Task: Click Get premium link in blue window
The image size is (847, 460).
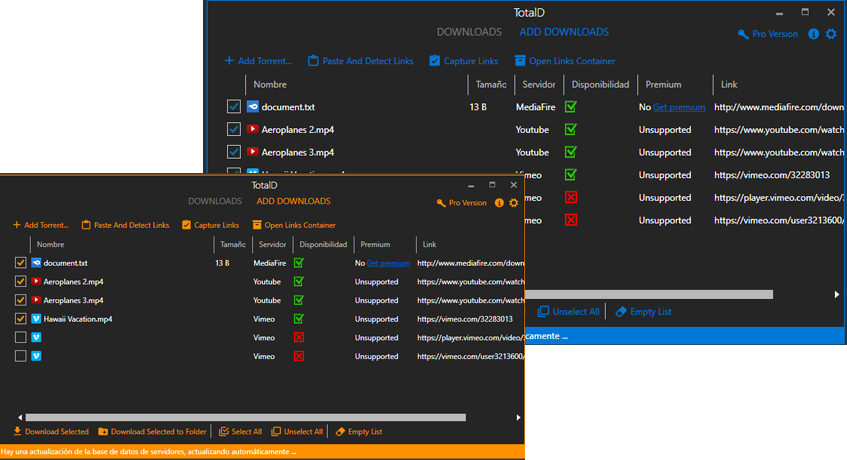Action: coord(679,107)
